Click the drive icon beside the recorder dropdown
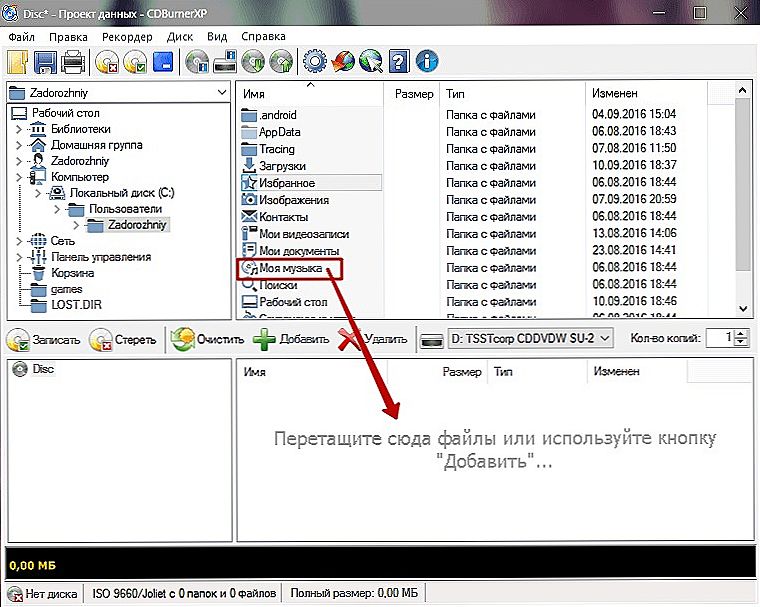 (431, 340)
